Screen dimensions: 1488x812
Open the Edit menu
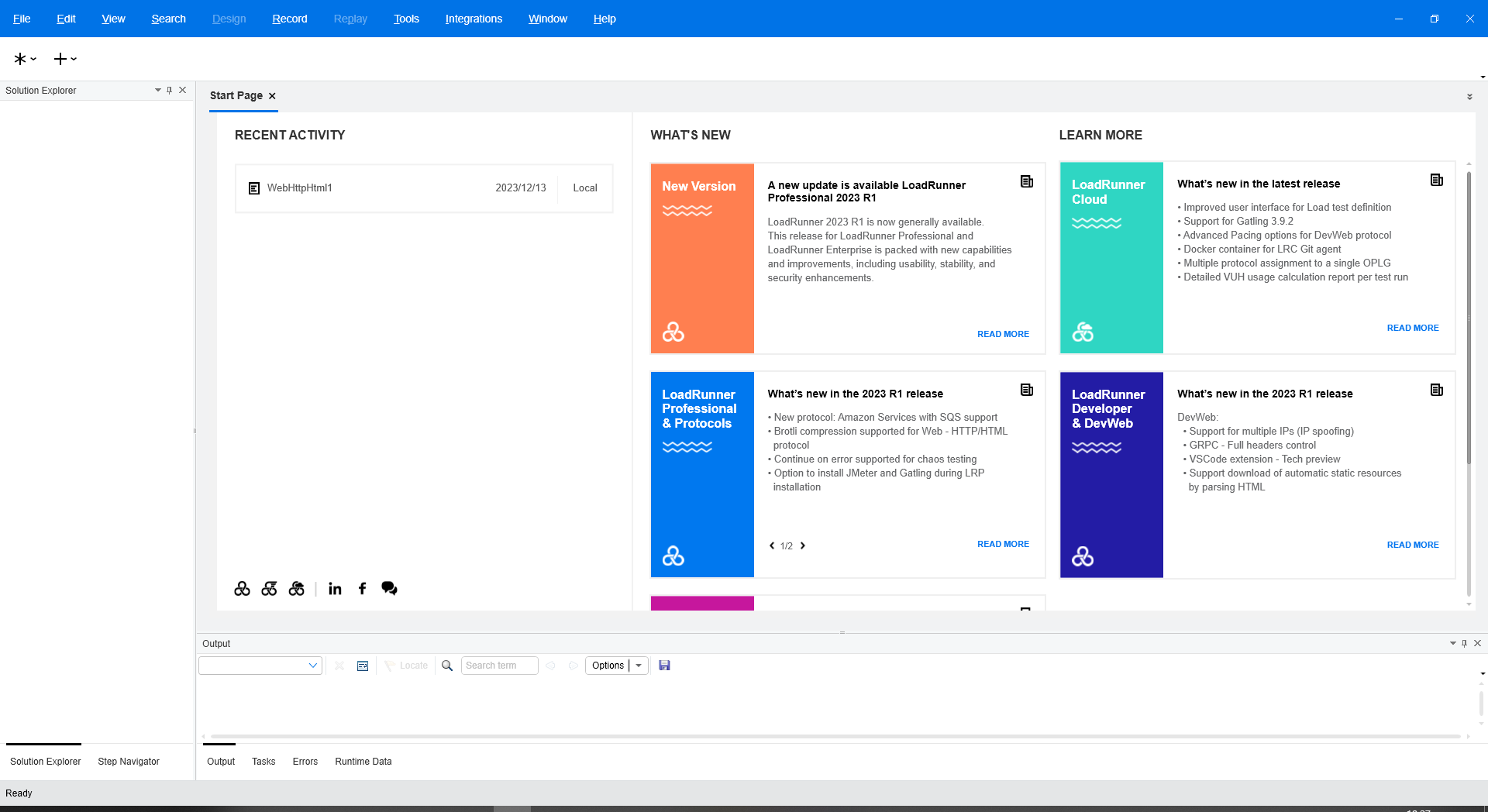click(x=66, y=19)
